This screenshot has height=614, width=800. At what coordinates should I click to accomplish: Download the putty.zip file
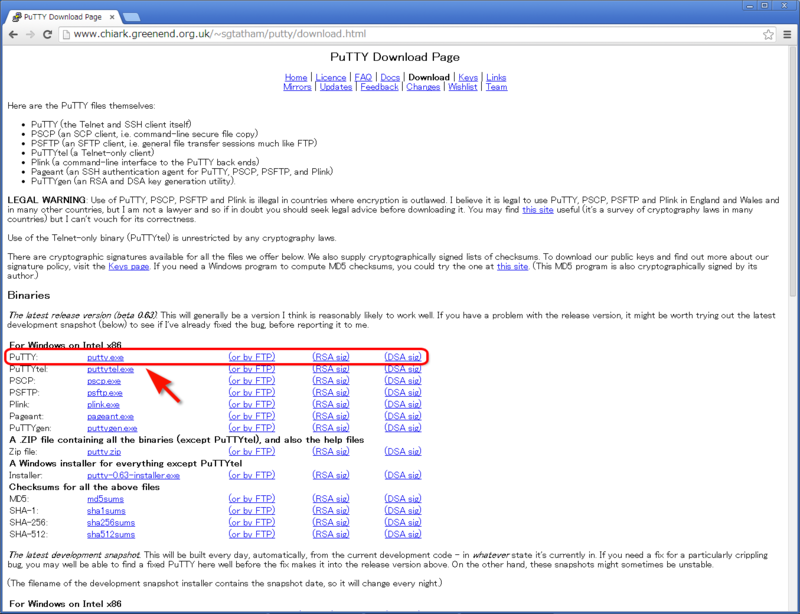point(104,452)
